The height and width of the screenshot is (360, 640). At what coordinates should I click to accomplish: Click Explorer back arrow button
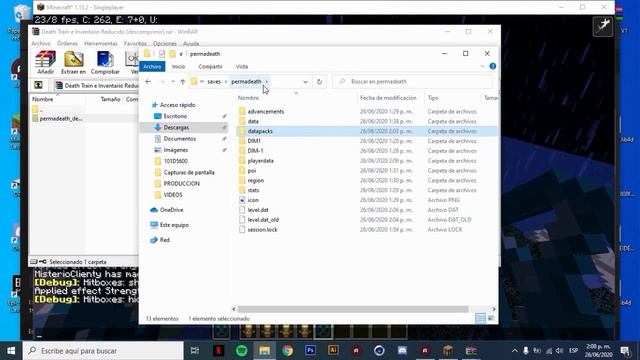[148, 82]
